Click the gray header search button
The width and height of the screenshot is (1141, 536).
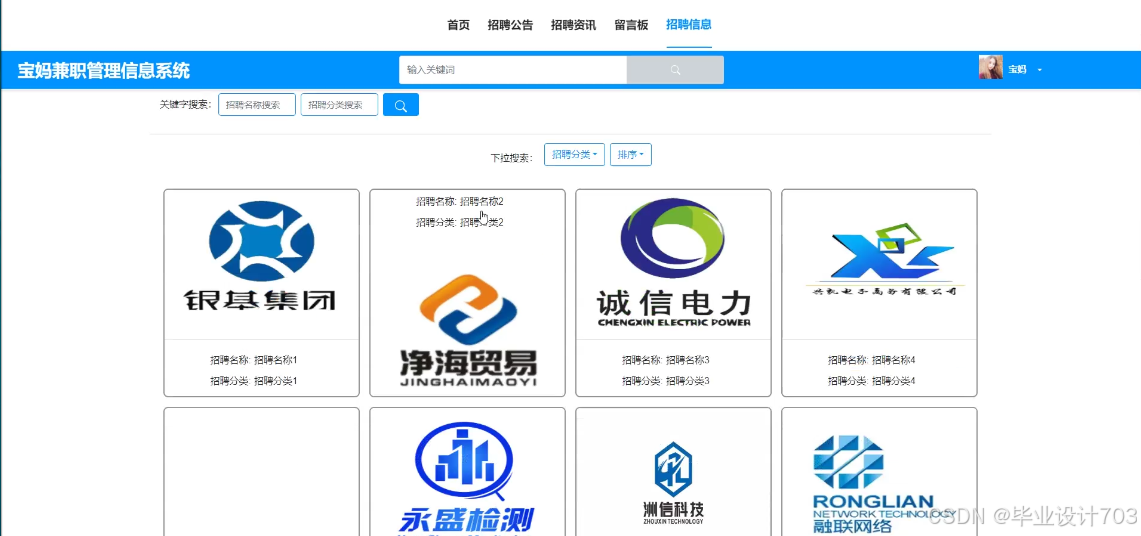point(675,70)
